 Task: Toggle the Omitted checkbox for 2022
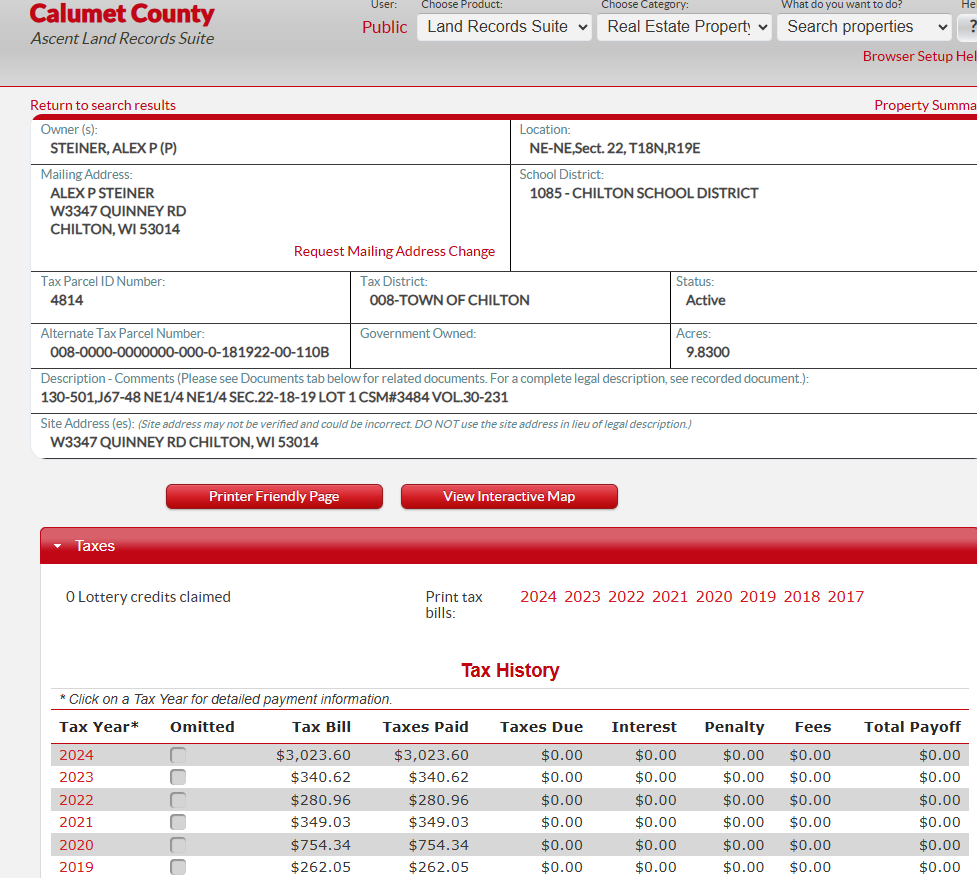(178, 800)
